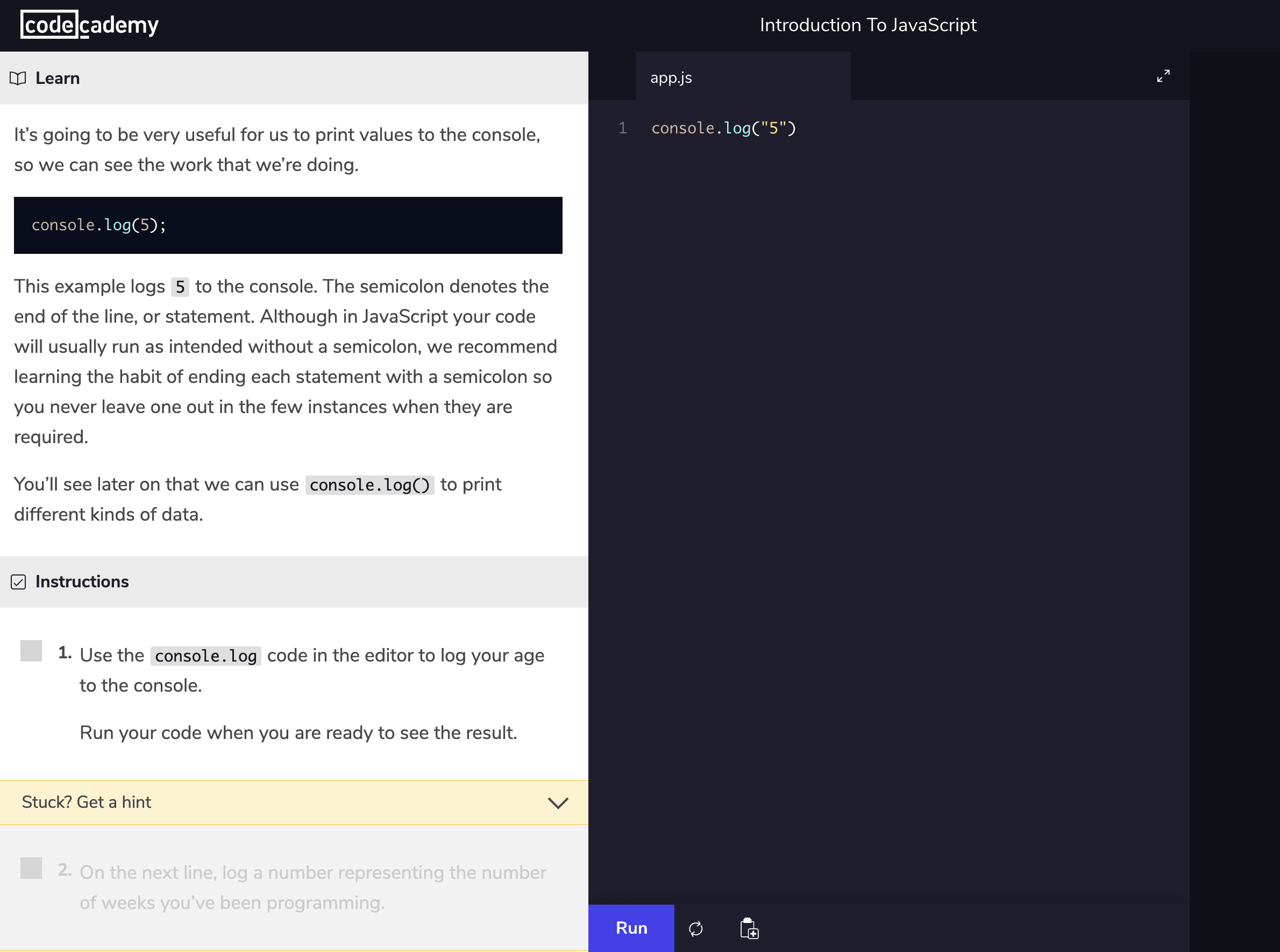Click the highlighted '5' inline code
Viewport: 1280px width, 952px height.
point(180,286)
